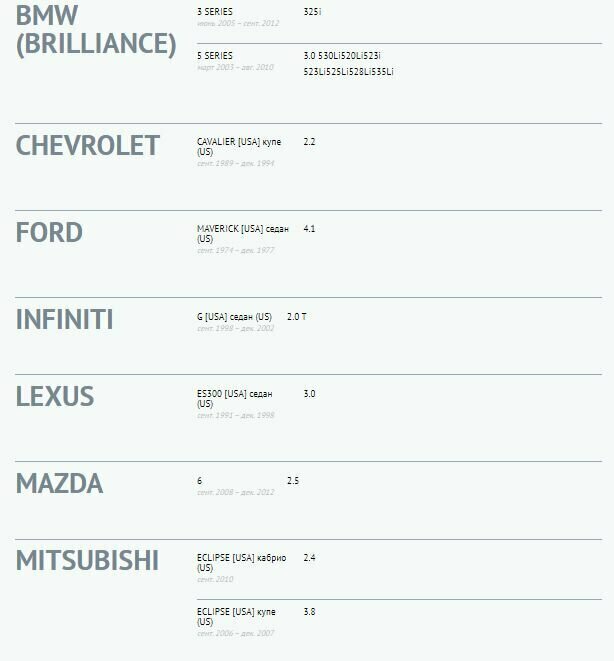614x661 pixels.
Task: Click the 3.8 engine for Eclipse купе
Action: point(309,611)
